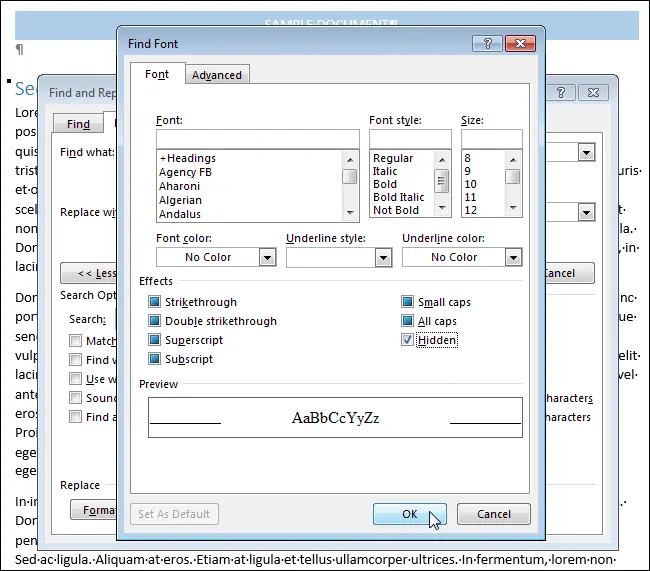Click the Cancel button in Find and Replace window
Viewport: 650px width, 571px height.
click(569, 273)
